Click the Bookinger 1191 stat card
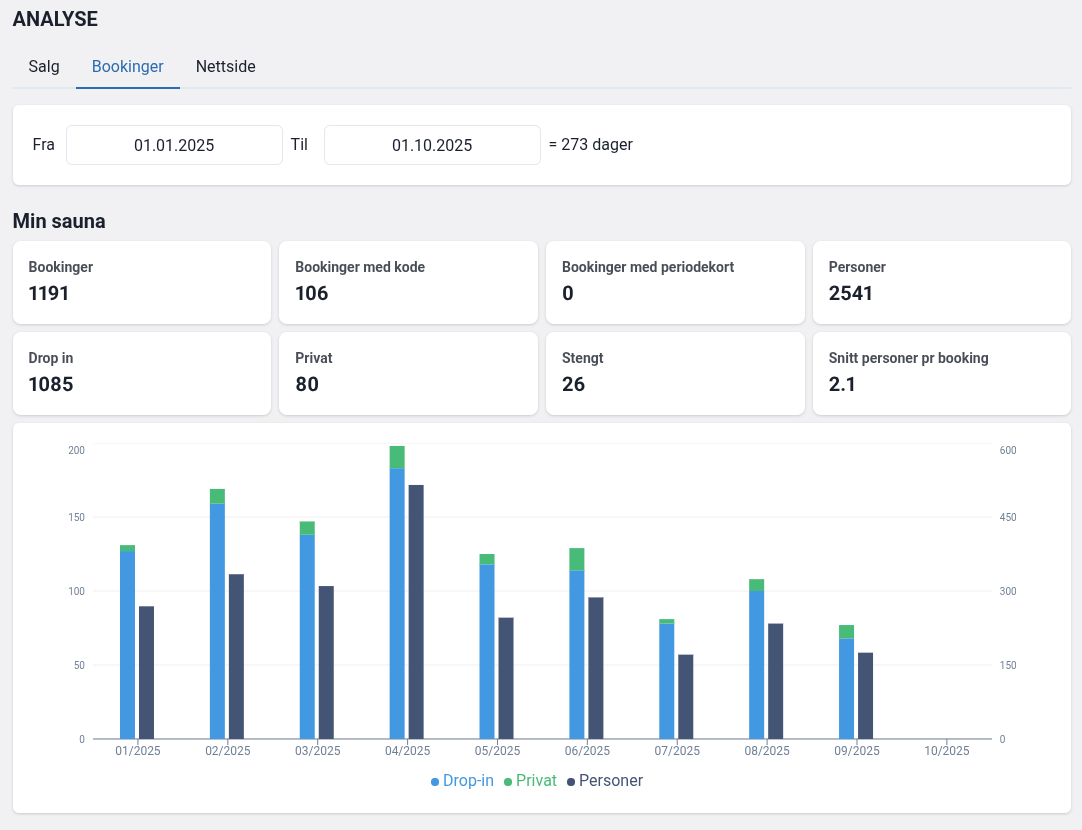 pos(141,282)
